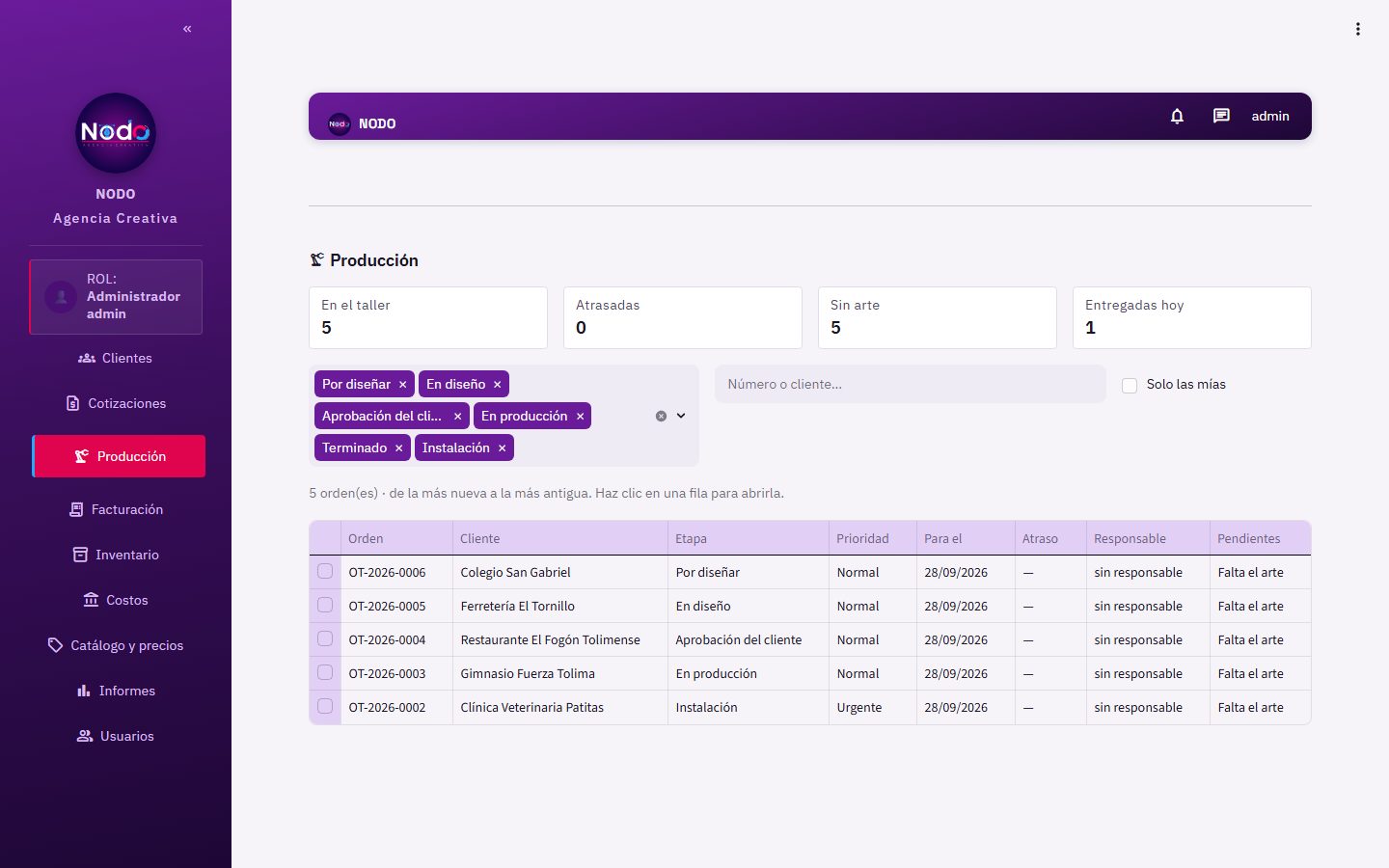Remove the En diseño filter tag

(x=497, y=385)
